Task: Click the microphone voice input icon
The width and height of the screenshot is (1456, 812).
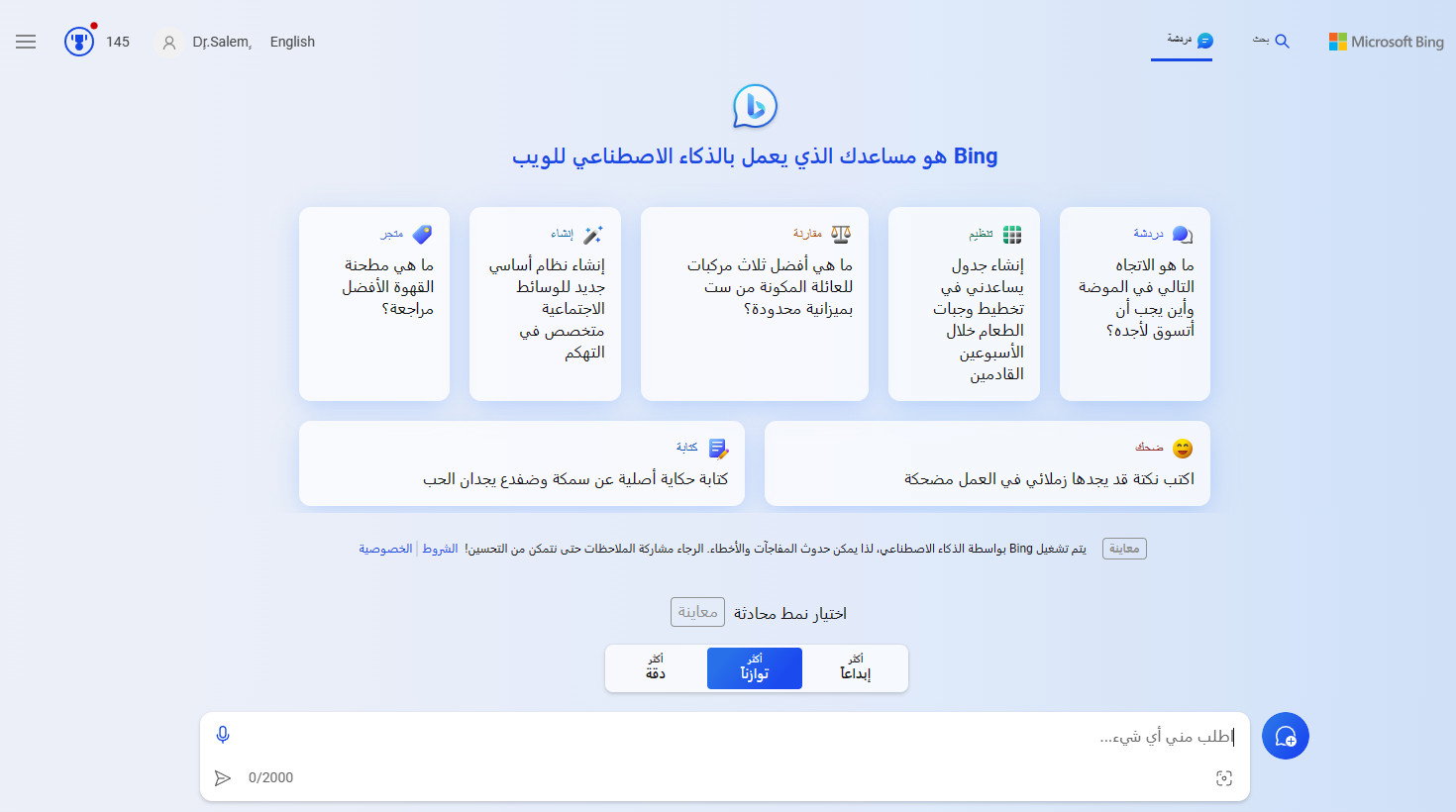Action: [x=223, y=735]
